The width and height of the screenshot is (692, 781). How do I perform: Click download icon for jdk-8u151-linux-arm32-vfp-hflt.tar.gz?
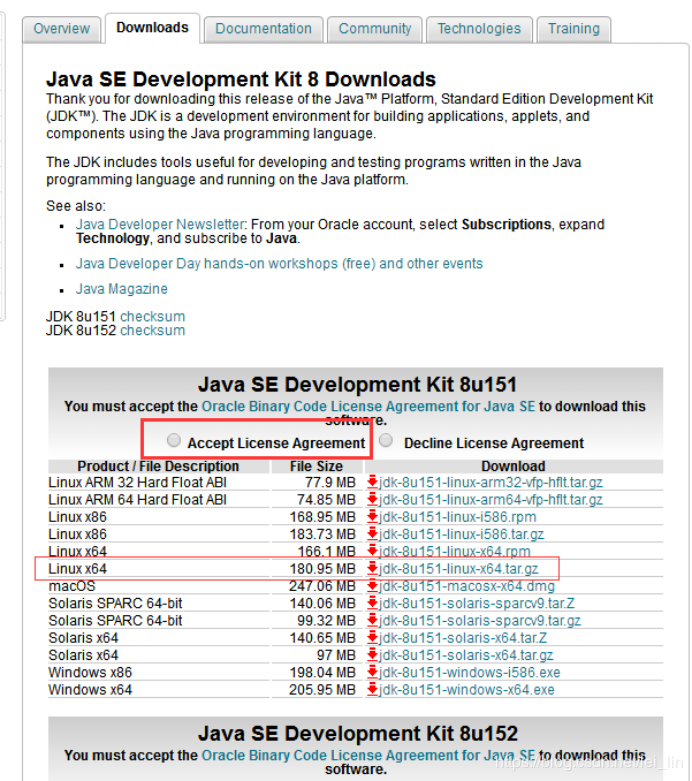tap(372, 482)
